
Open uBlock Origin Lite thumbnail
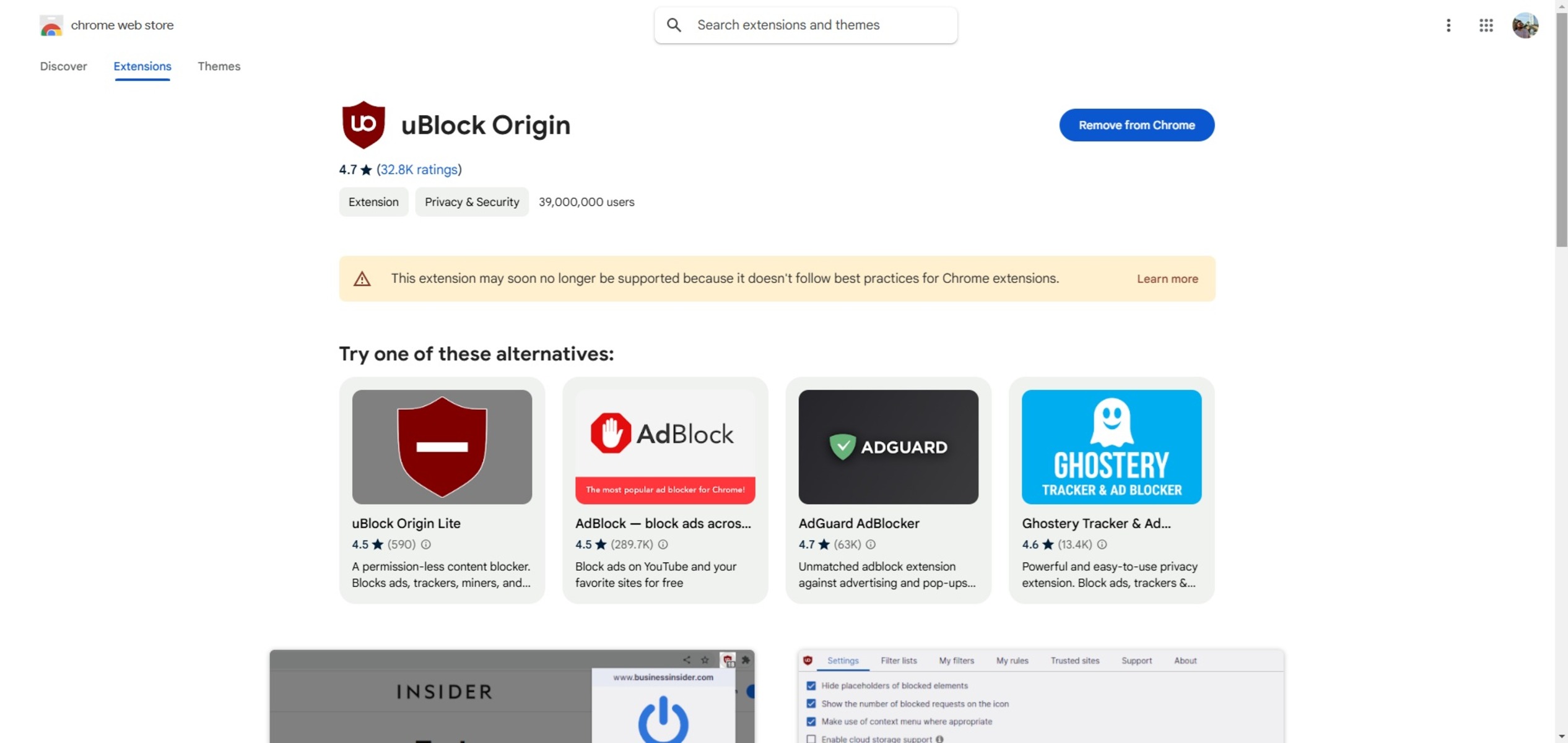click(442, 446)
